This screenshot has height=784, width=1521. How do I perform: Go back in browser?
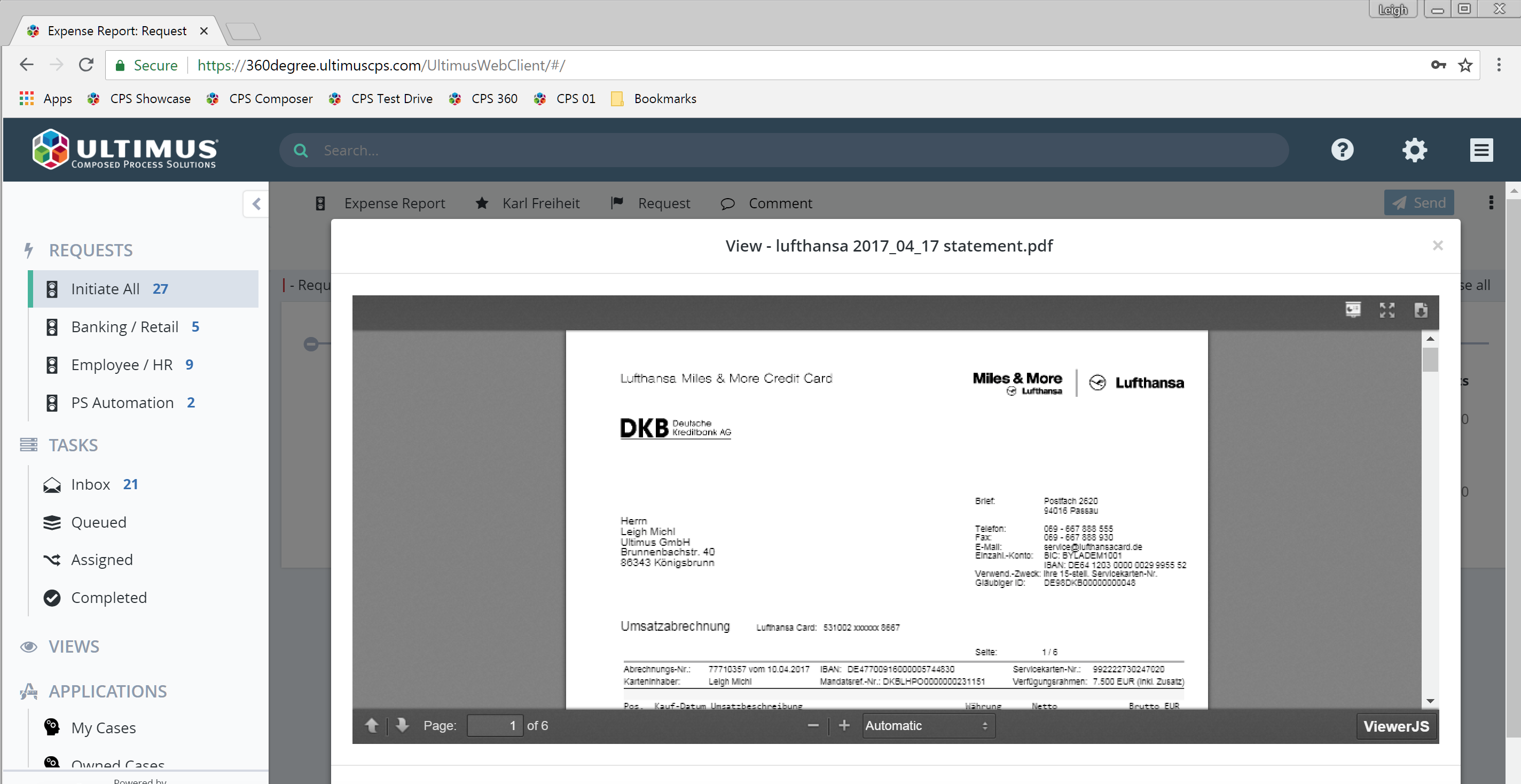27,64
